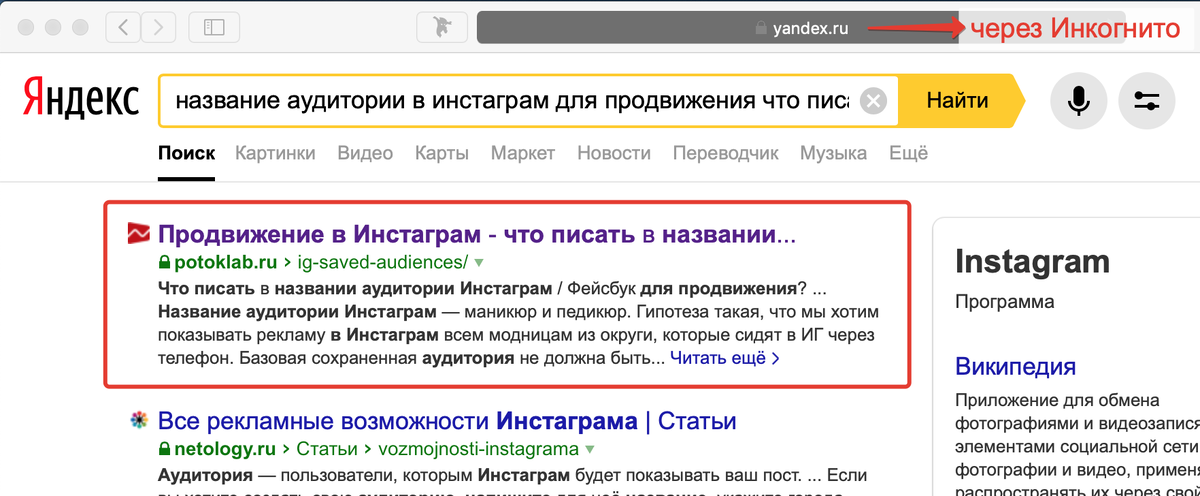Viewport: 1200px width, 496px height.
Task: Click the Статьи breadcrumb in the netology result
Action: click(326, 448)
